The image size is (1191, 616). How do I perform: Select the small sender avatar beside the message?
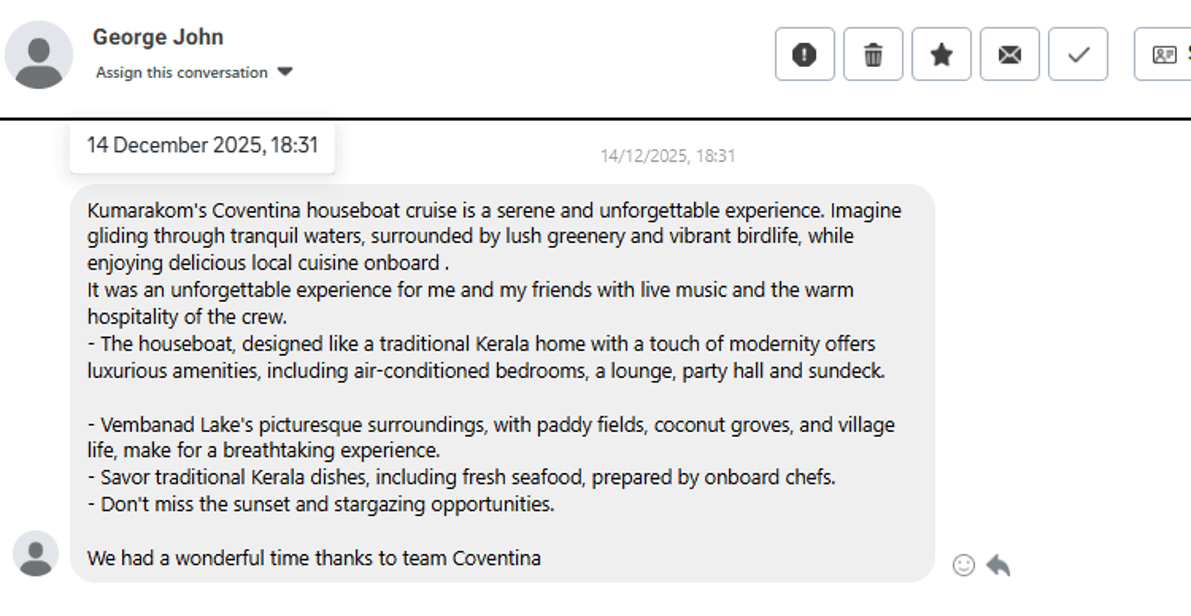(x=36, y=553)
